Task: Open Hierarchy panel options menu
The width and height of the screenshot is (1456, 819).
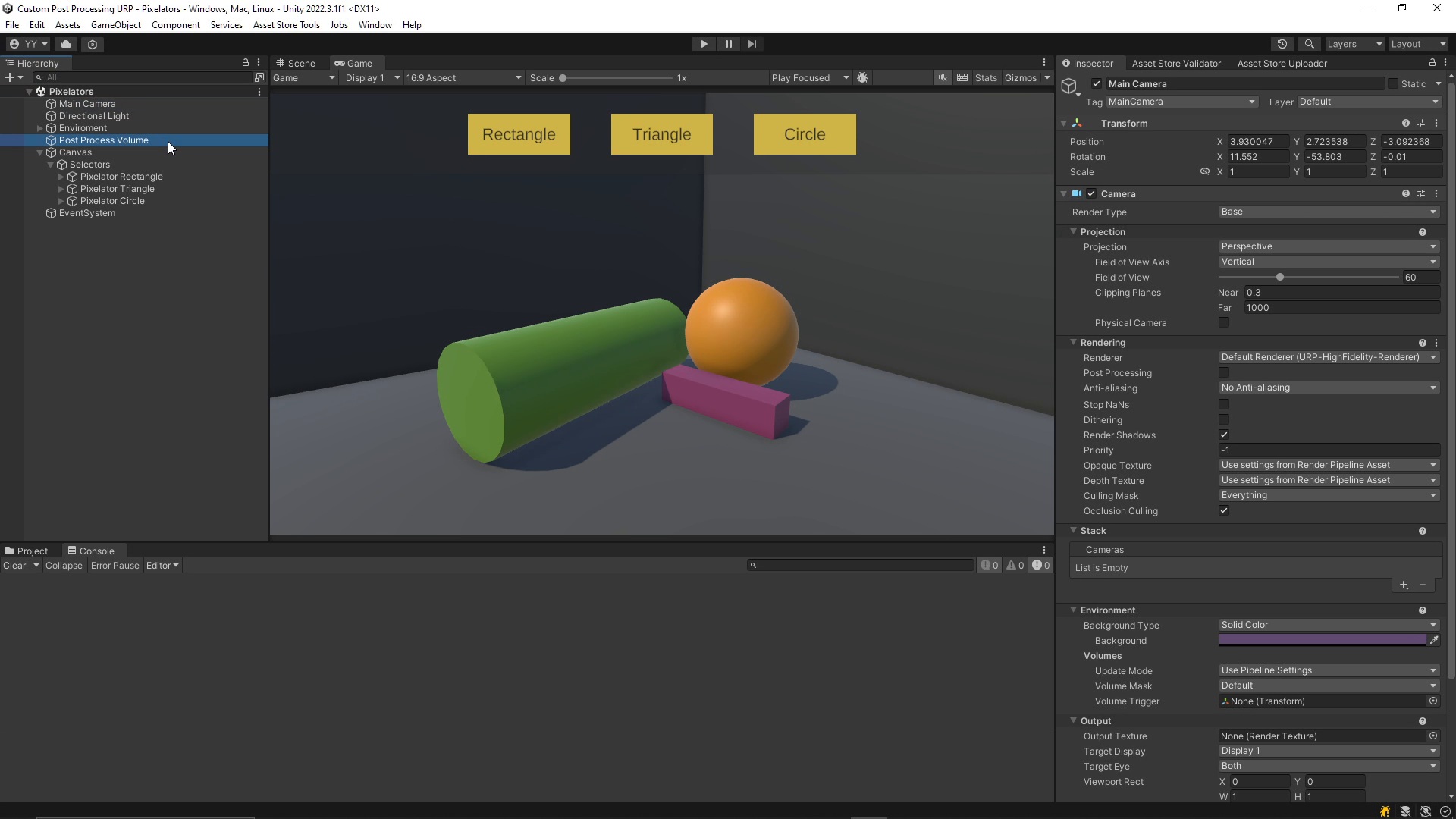Action: click(259, 63)
